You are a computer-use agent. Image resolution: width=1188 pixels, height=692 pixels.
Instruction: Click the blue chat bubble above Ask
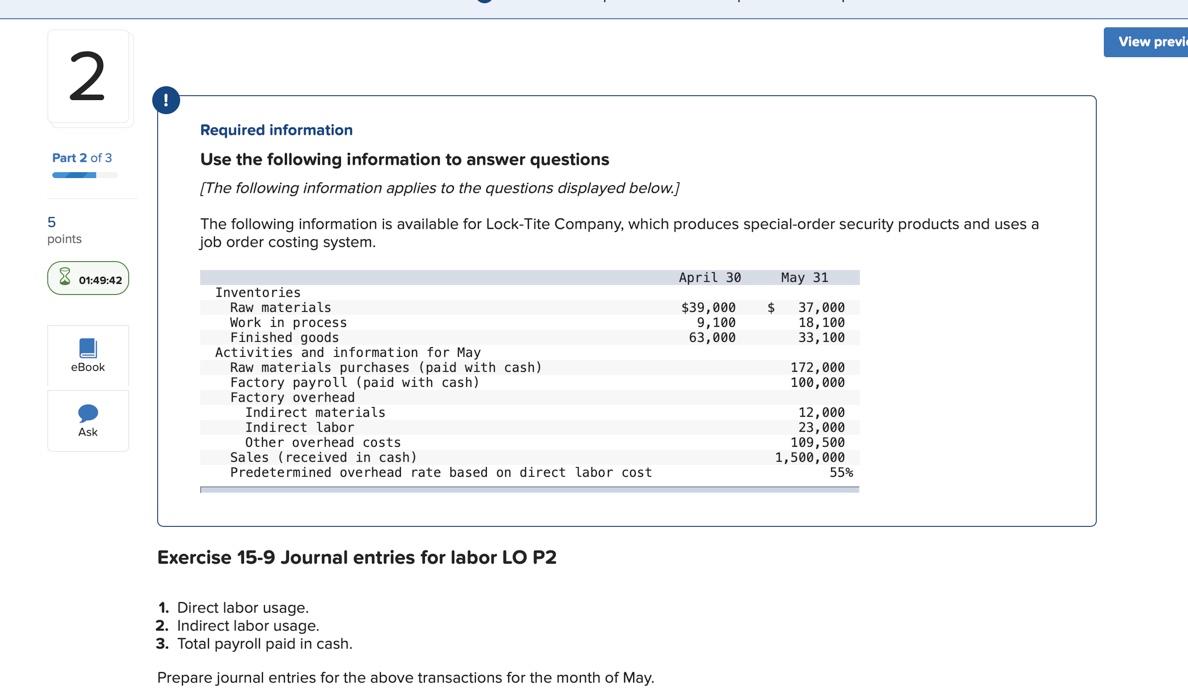tap(87, 412)
